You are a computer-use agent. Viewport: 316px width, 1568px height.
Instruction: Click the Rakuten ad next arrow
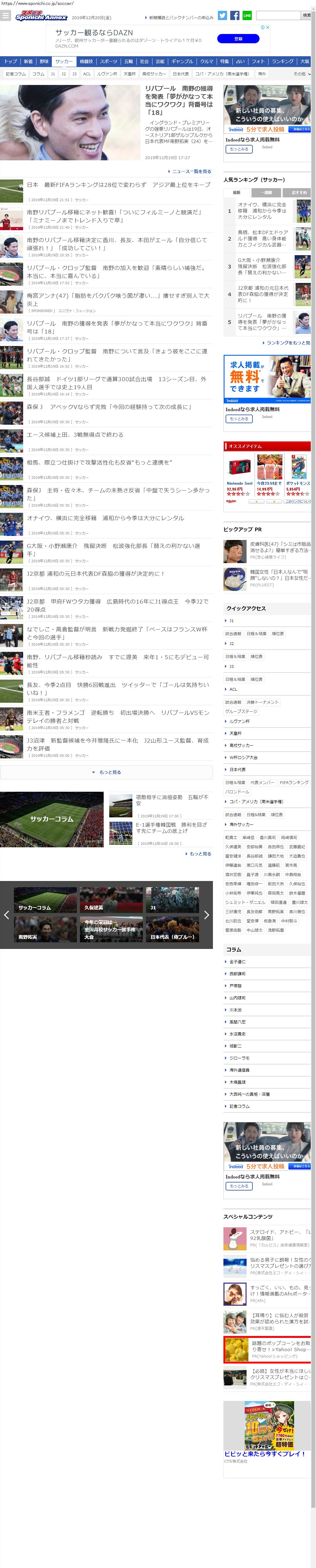tap(275, 502)
